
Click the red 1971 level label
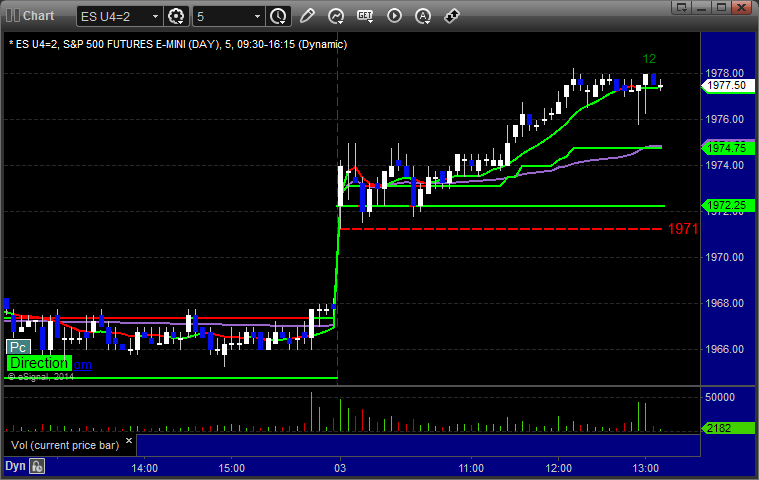683,229
